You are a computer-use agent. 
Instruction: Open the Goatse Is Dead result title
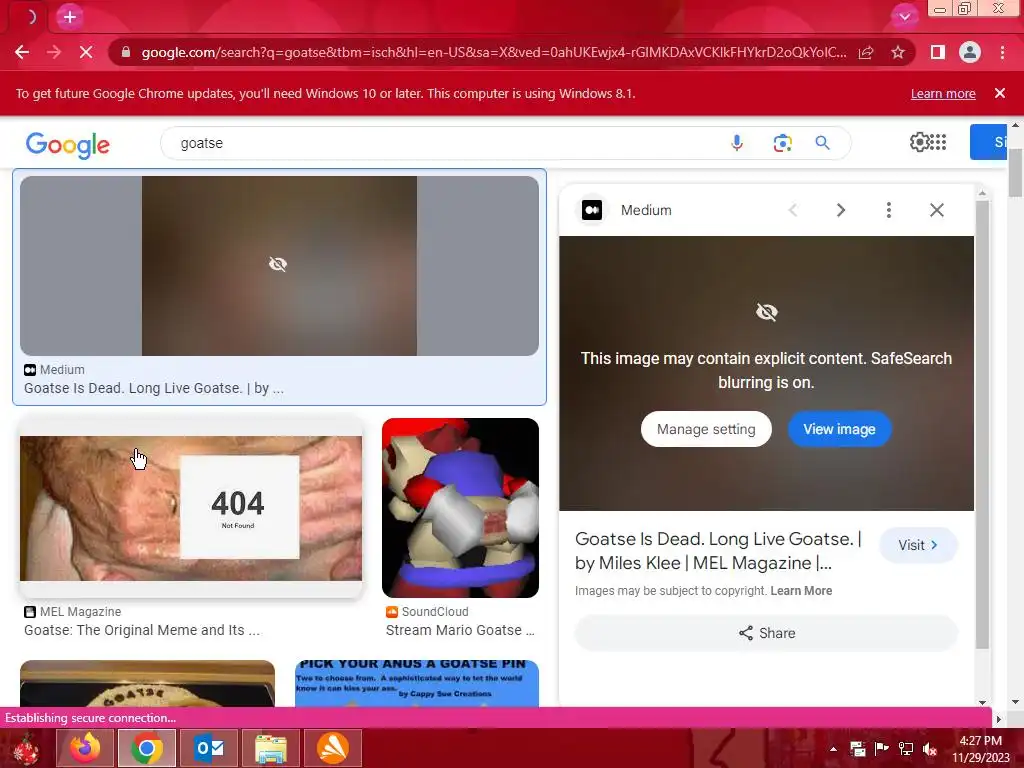153,388
